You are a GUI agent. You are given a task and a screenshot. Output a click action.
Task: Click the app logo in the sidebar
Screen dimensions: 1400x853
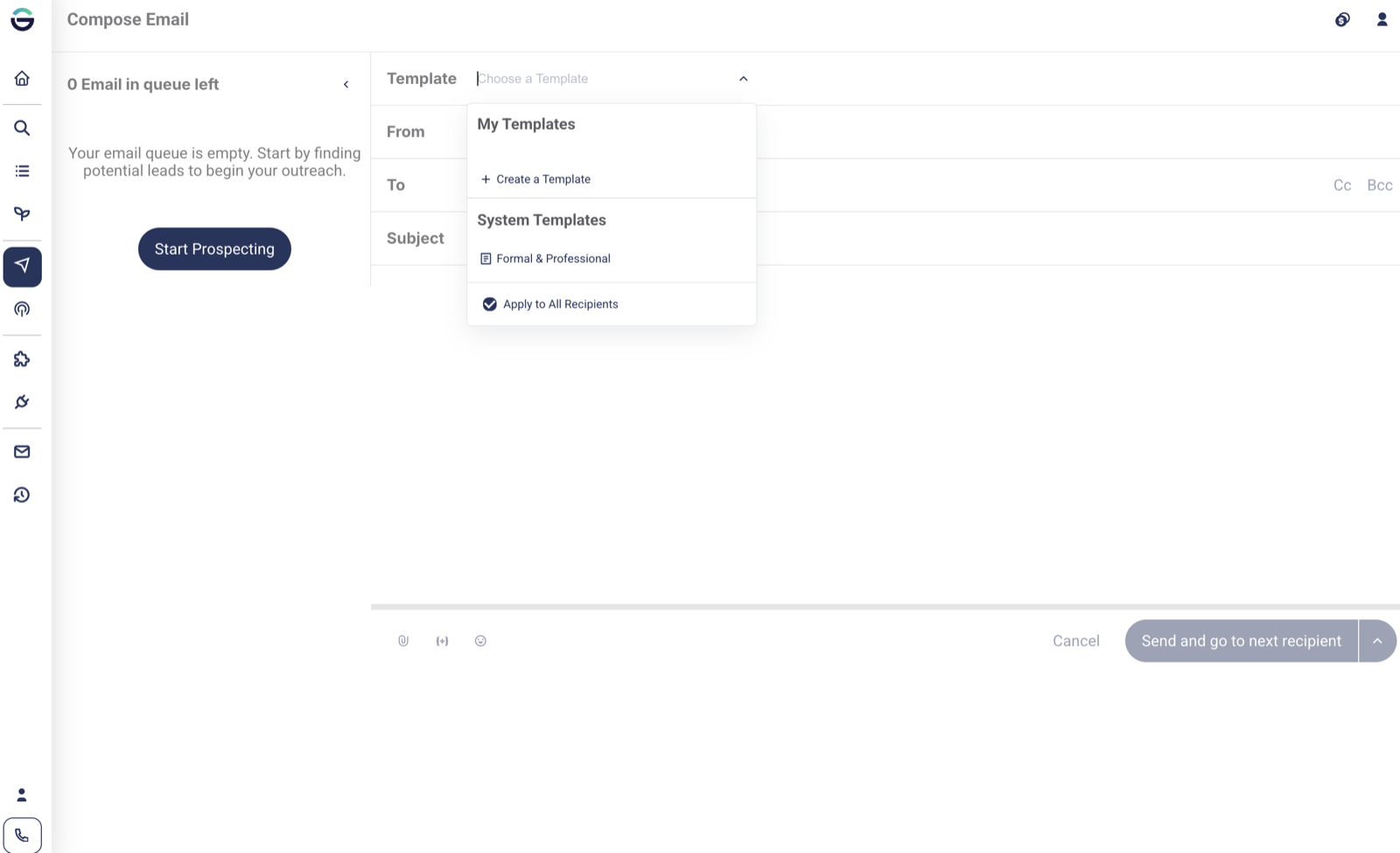point(23,19)
